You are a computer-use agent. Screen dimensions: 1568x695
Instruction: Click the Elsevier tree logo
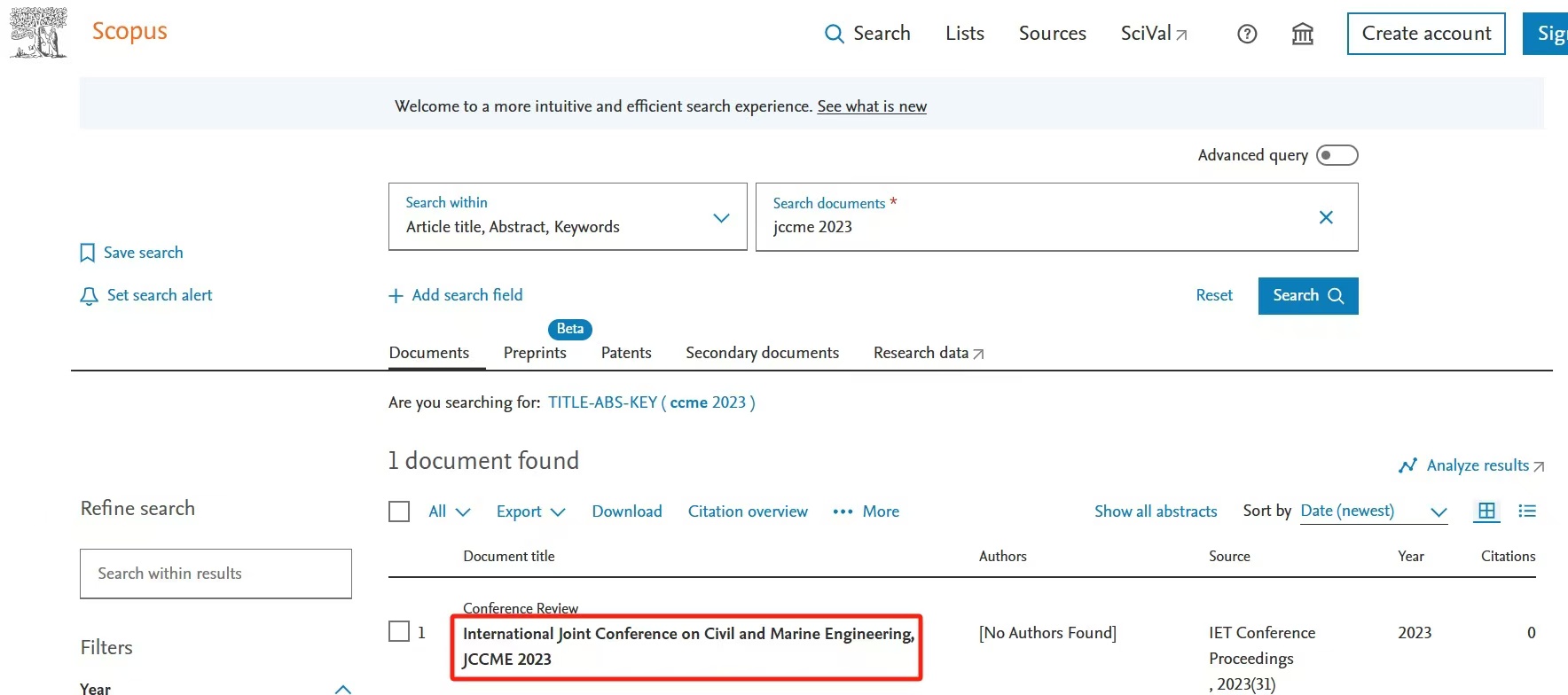(x=37, y=33)
